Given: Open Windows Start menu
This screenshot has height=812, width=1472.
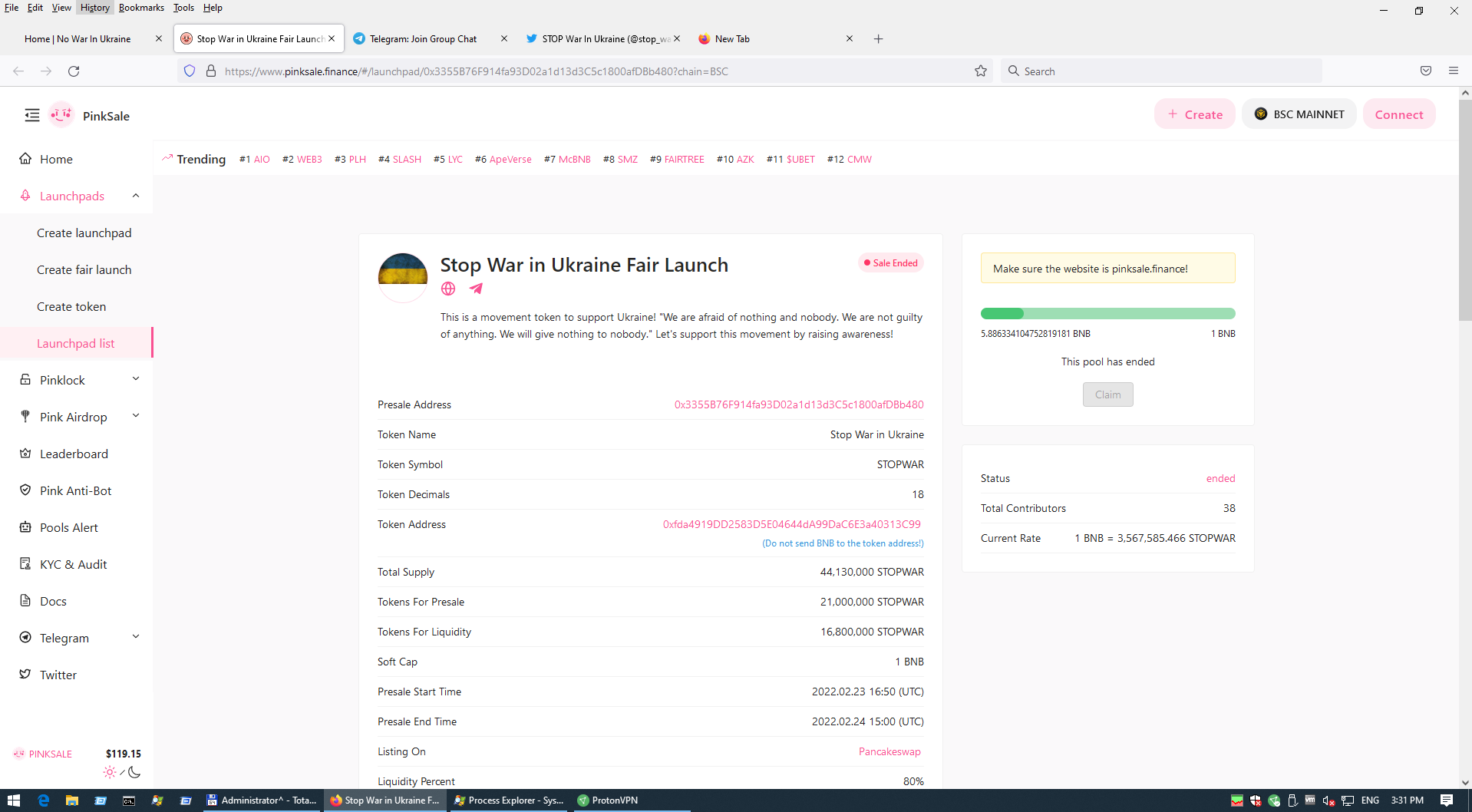Looking at the screenshot, I should point(13,800).
